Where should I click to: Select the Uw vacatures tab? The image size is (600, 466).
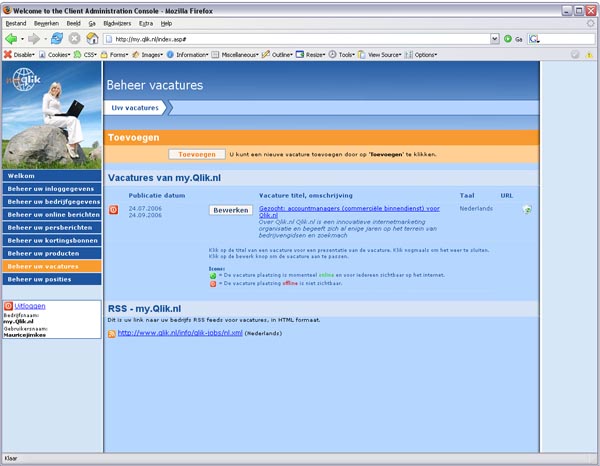tap(135, 107)
